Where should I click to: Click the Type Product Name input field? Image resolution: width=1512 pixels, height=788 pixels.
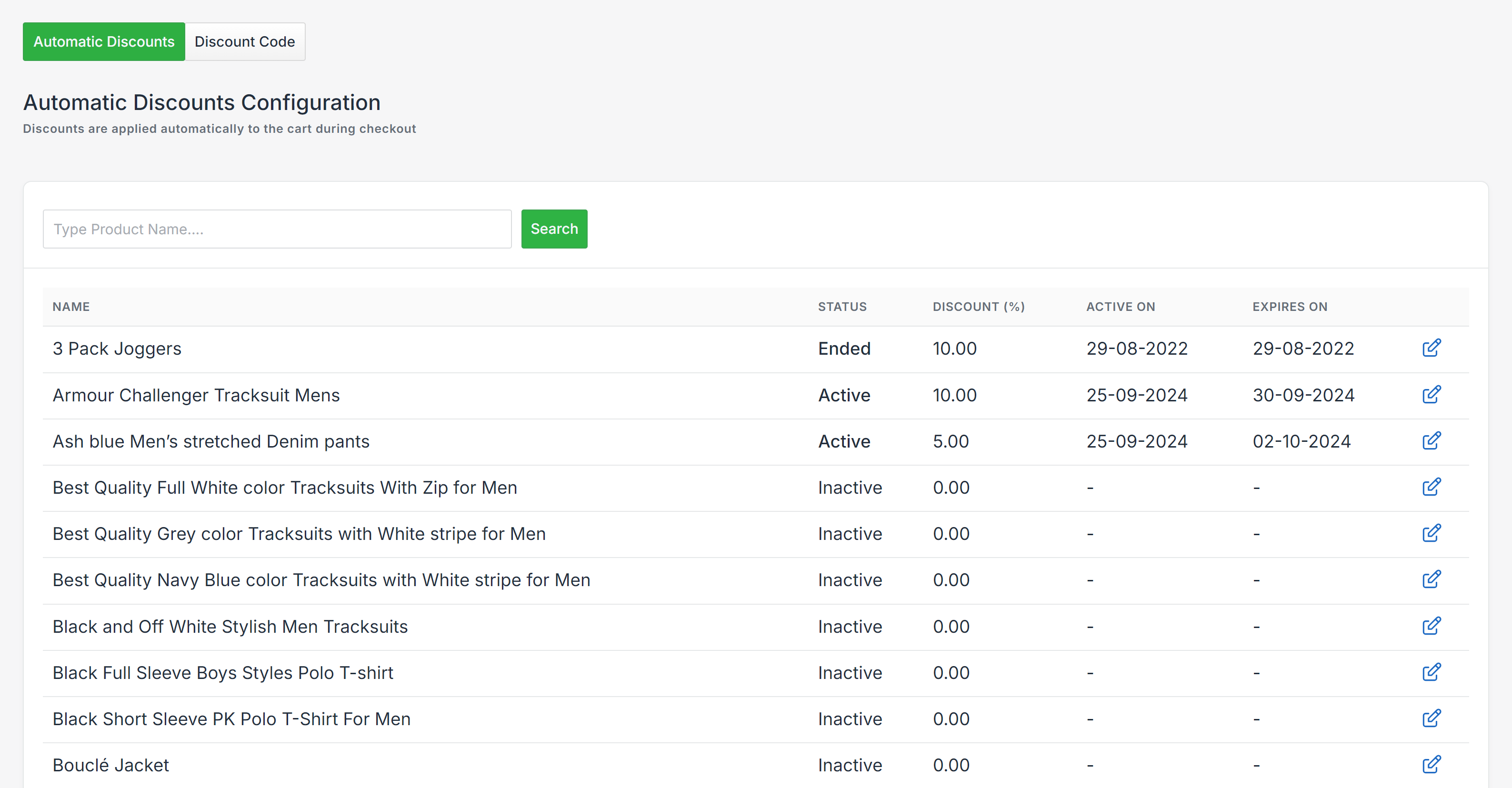pyautogui.click(x=277, y=229)
